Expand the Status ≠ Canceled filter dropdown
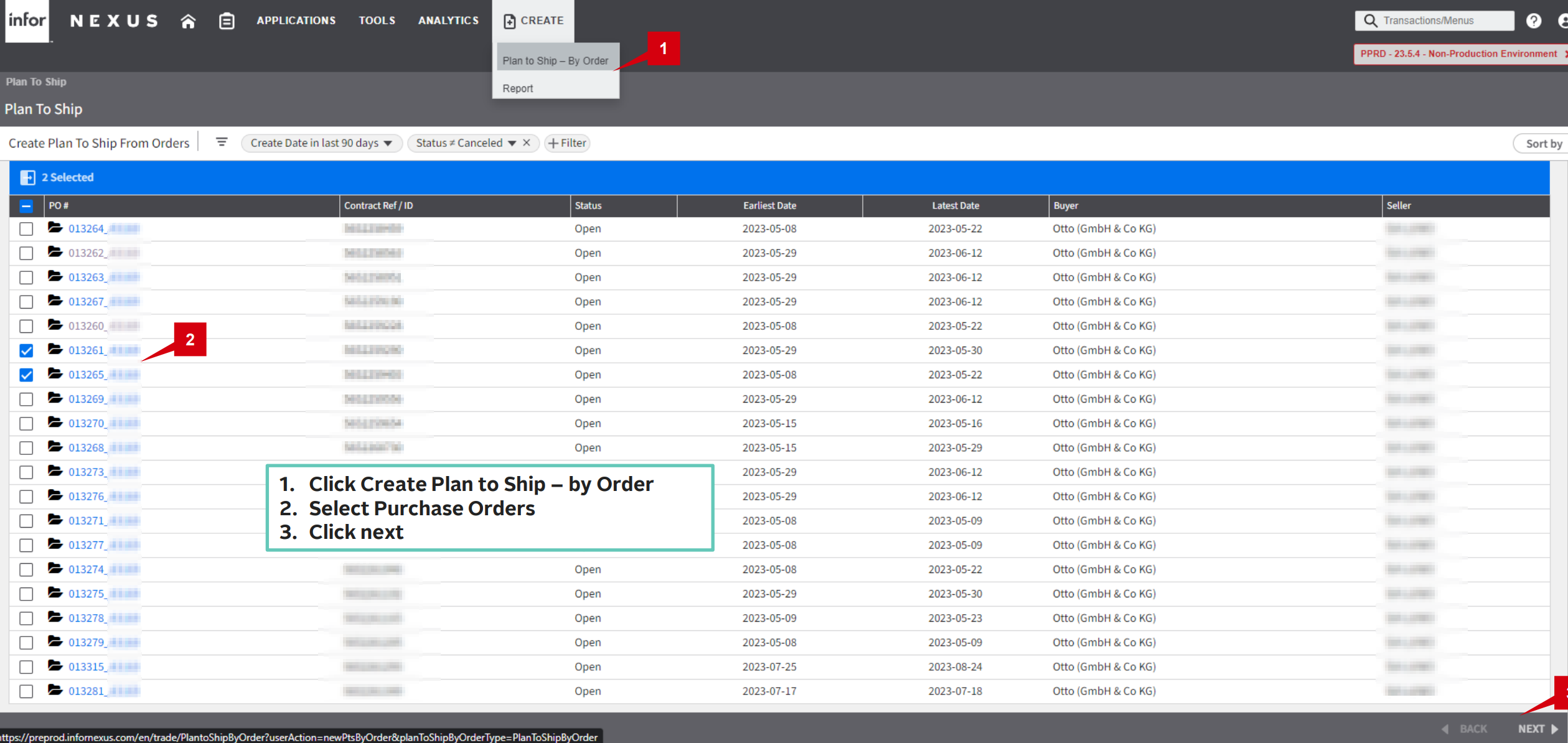Image resolution: width=1568 pixels, height=743 pixels. [x=512, y=143]
